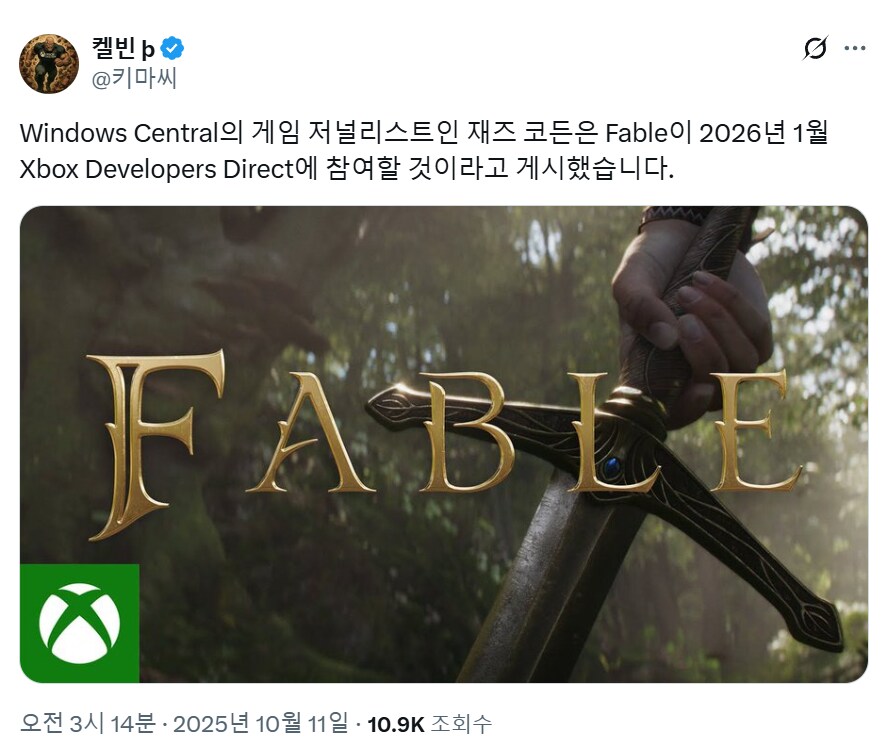
Task: Click the word Fable in tweet text
Action: pos(637,133)
